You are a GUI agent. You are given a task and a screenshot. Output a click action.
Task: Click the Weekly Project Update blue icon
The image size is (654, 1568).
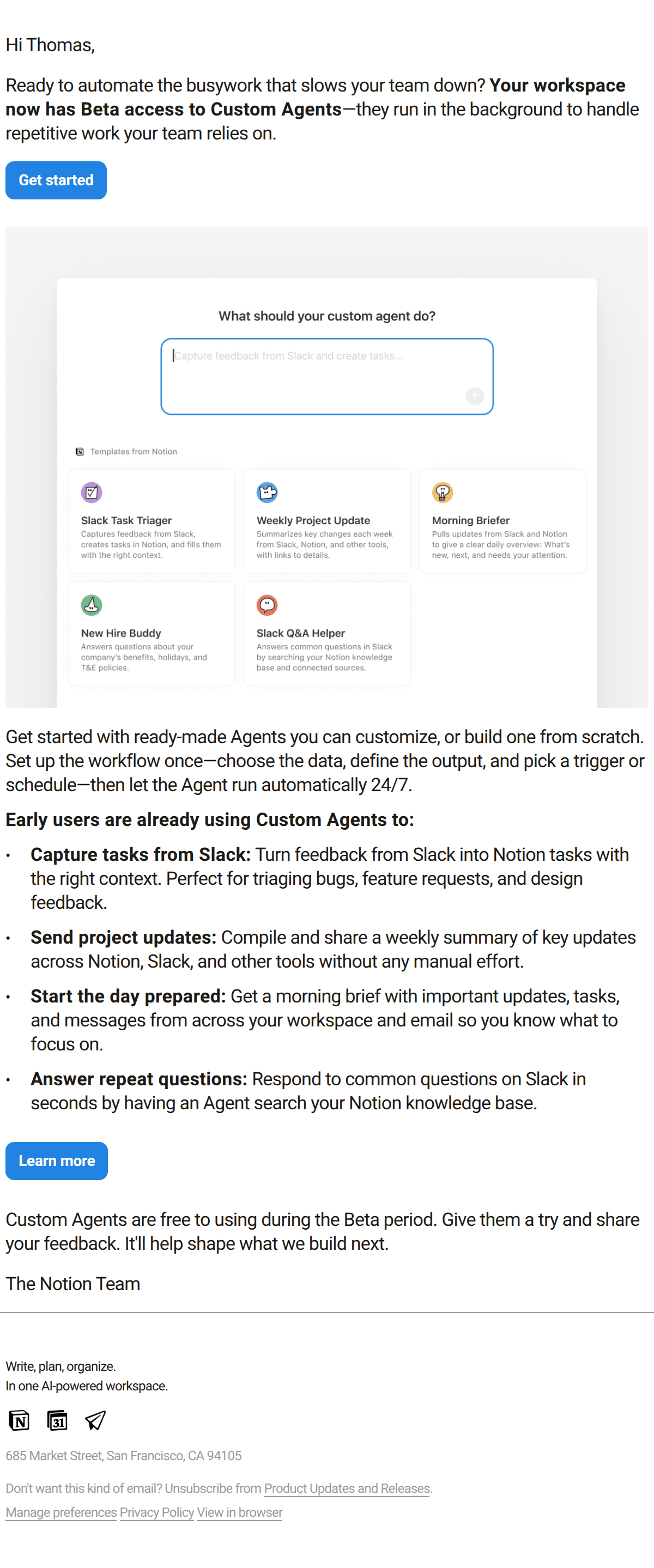[x=267, y=492]
